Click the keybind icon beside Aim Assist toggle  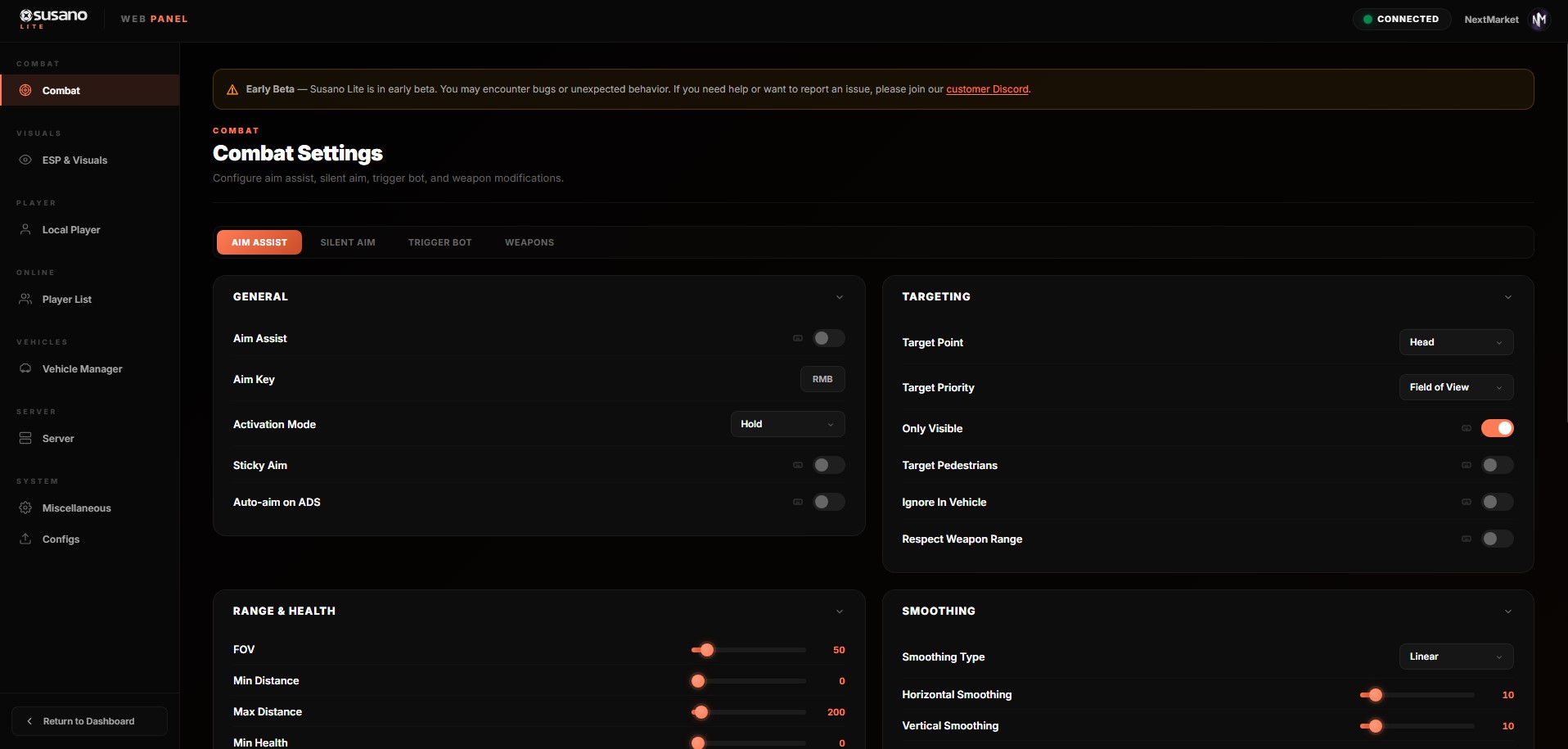pyautogui.click(x=798, y=338)
